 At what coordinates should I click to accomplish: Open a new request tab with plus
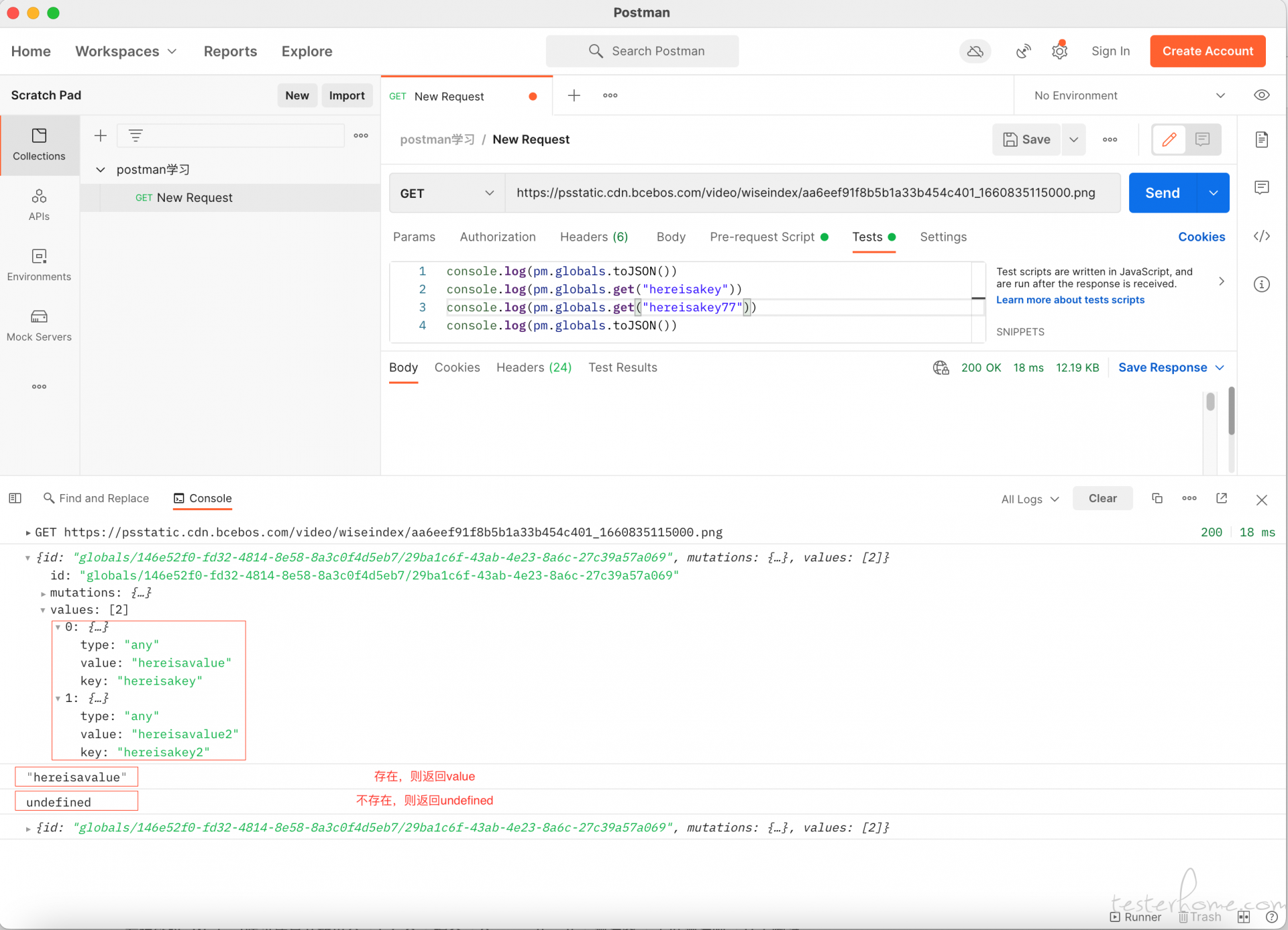coord(574,95)
